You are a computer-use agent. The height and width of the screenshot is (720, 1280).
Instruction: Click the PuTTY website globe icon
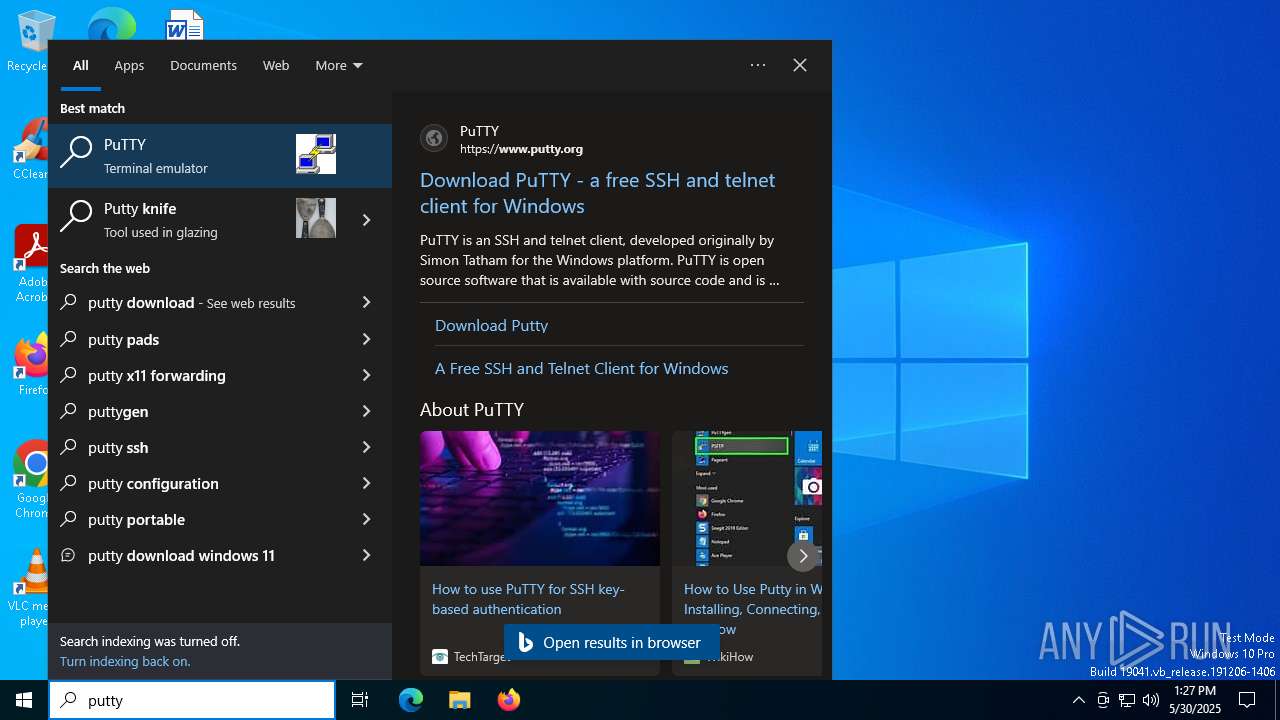(434, 138)
